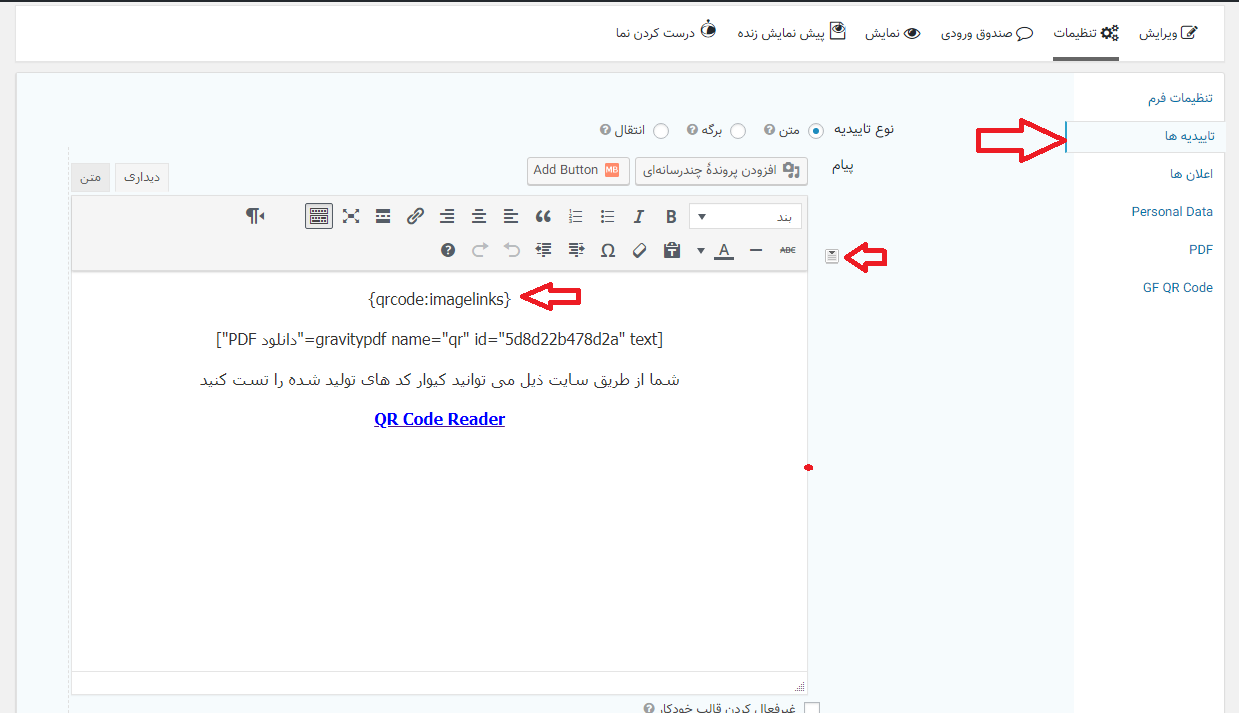Check the غیرفعال کردن قالب خودکار checkbox
Image resolution: width=1239 pixels, height=713 pixels.
tap(812, 708)
